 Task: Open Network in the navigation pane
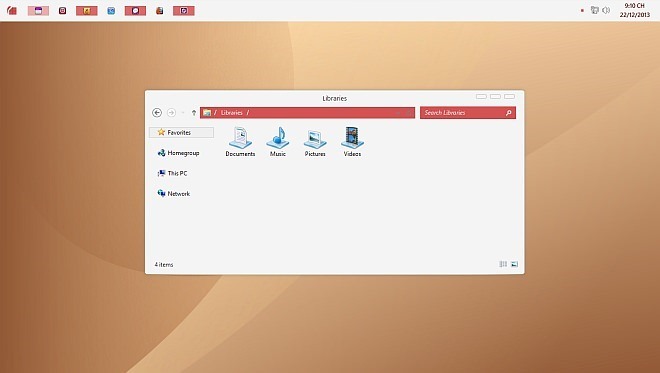(x=173, y=193)
